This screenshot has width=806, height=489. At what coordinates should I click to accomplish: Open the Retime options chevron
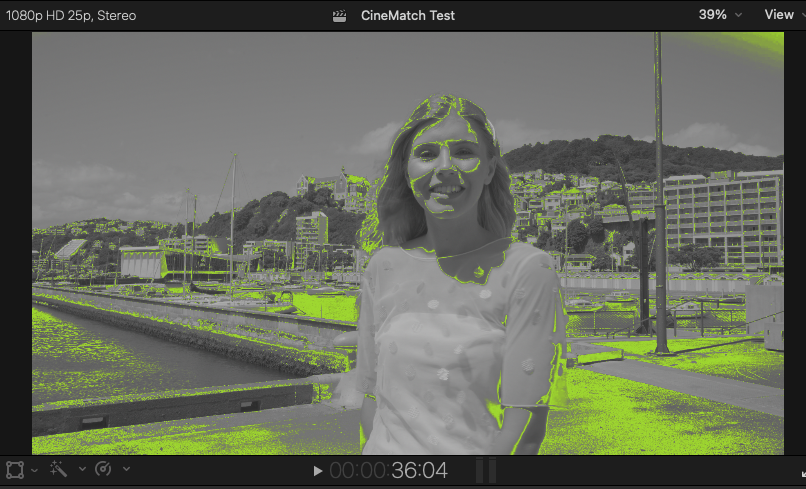pyautogui.click(x=126, y=470)
